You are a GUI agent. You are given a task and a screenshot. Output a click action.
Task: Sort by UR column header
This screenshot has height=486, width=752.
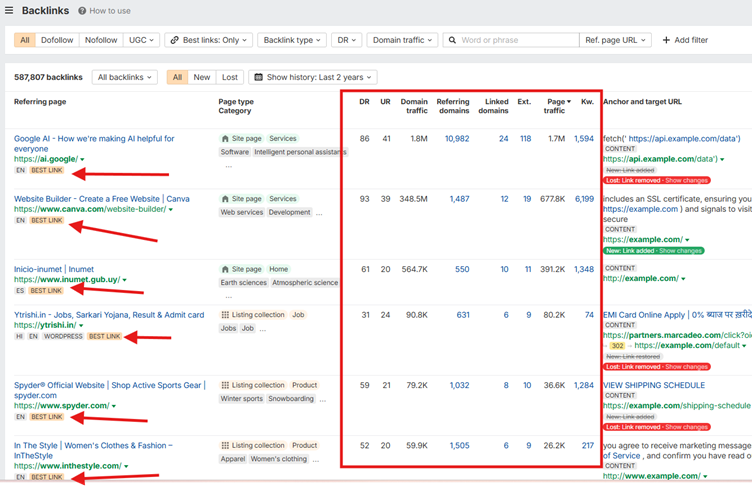385,102
